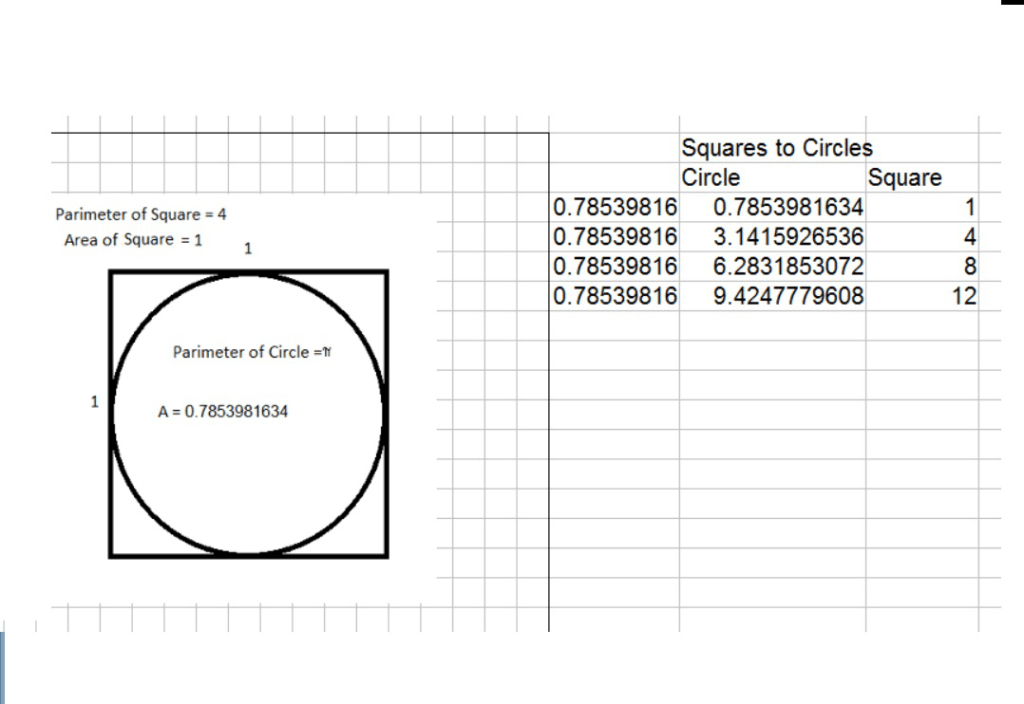Select the "A = 0.7853981634" label in the circle
The image size is (1024, 704).
pyautogui.click(x=223, y=411)
